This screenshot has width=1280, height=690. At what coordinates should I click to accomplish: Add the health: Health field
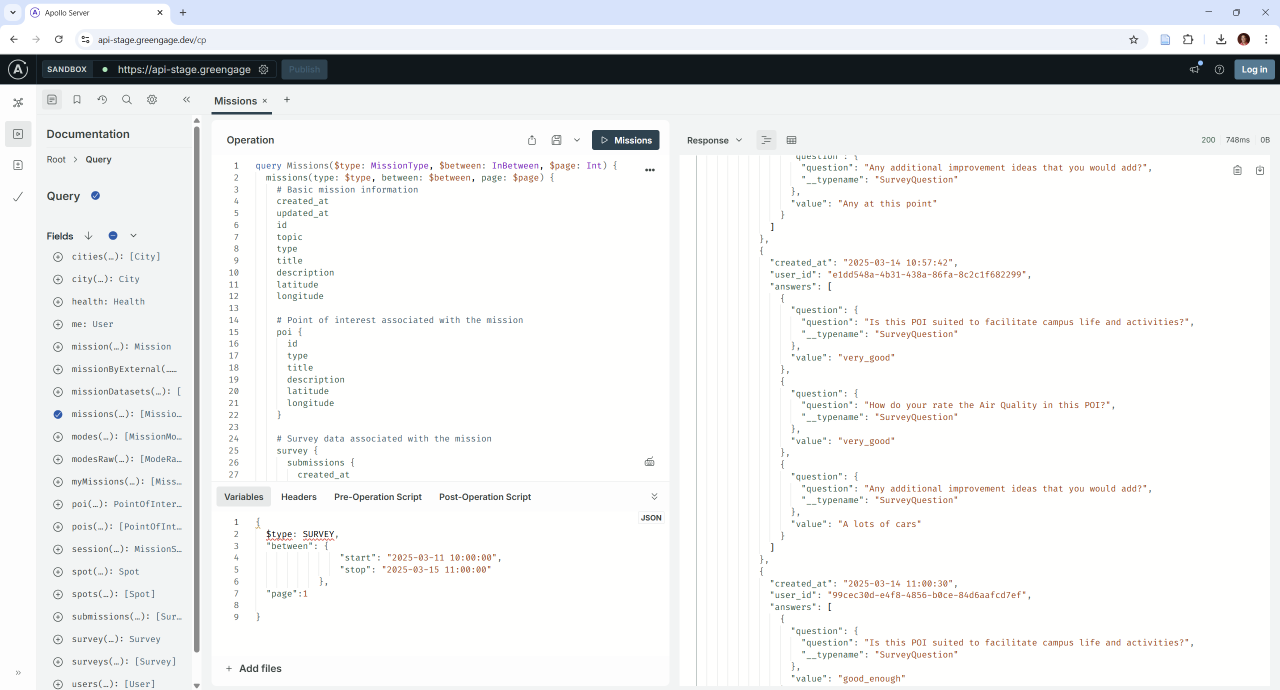57,302
